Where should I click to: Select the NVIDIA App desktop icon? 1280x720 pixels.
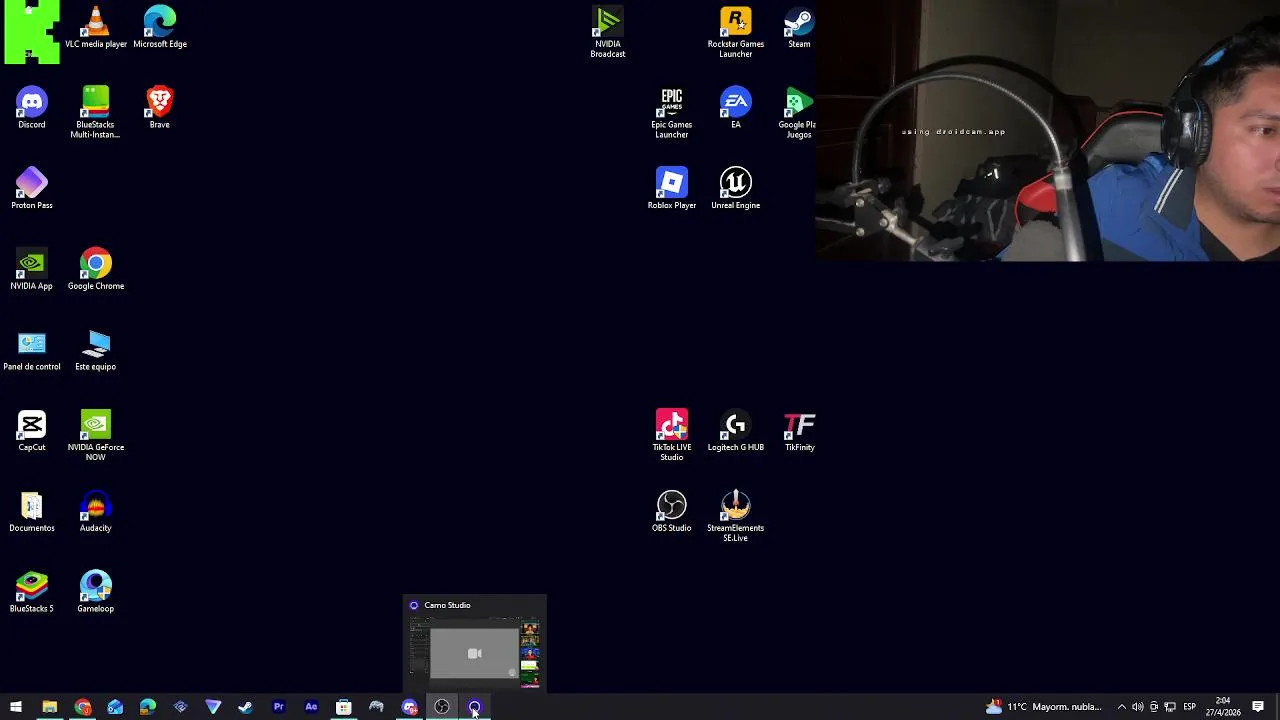[x=32, y=269]
